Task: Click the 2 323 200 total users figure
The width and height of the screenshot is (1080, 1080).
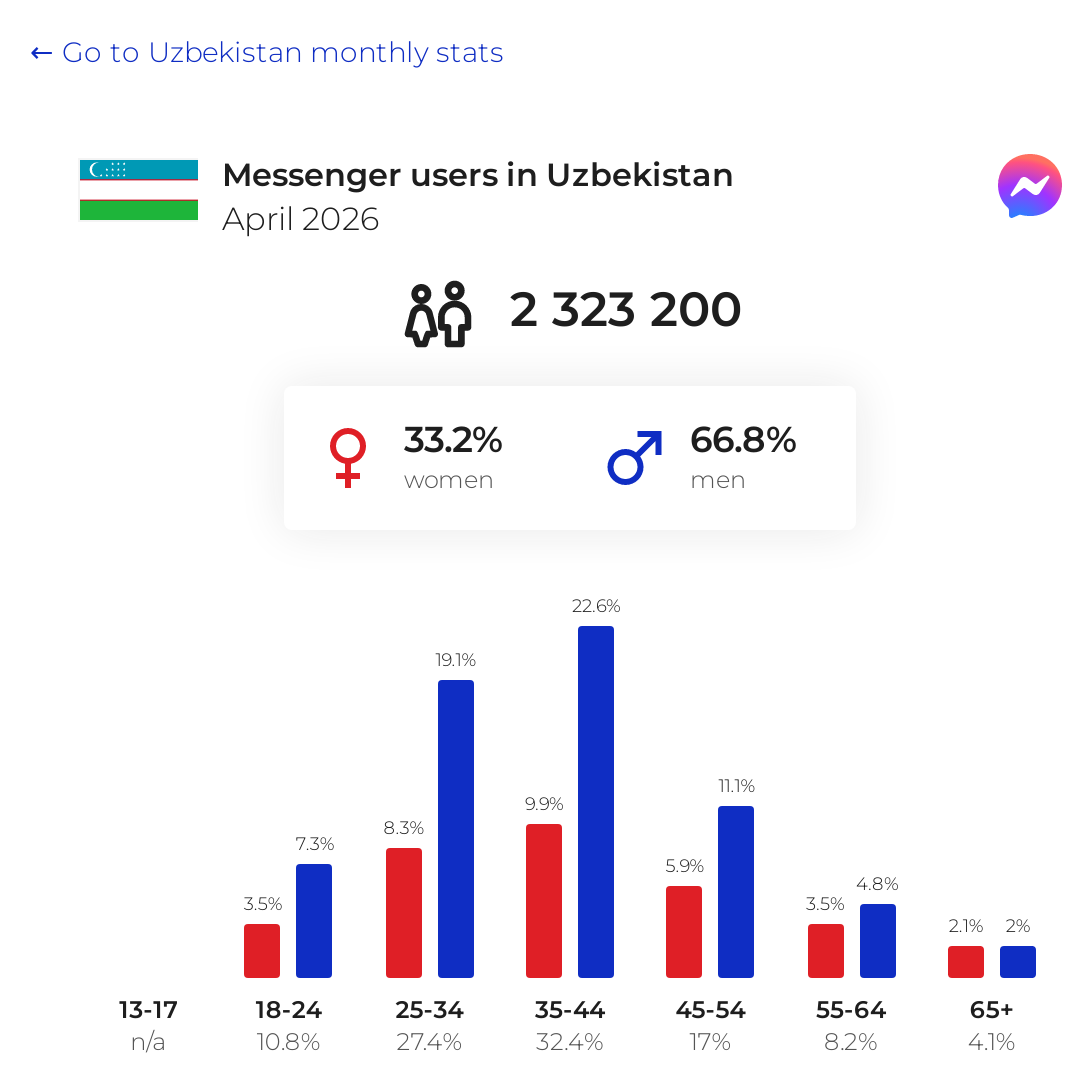Action: 625,309
